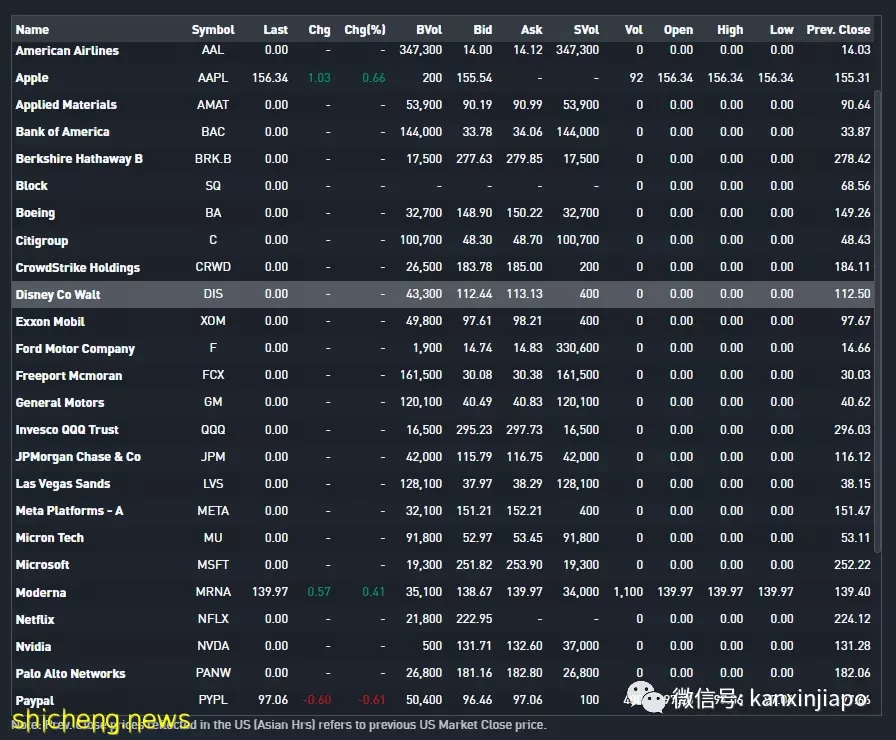Select the Block stock name
Screen dimensions: 896x740
pos(31,186)
